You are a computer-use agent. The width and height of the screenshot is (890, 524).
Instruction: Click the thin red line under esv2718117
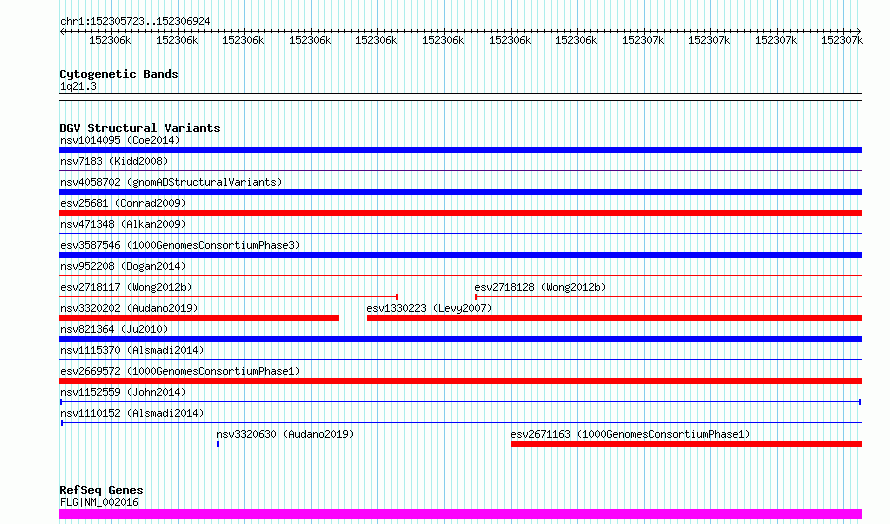tap(228, 296)
